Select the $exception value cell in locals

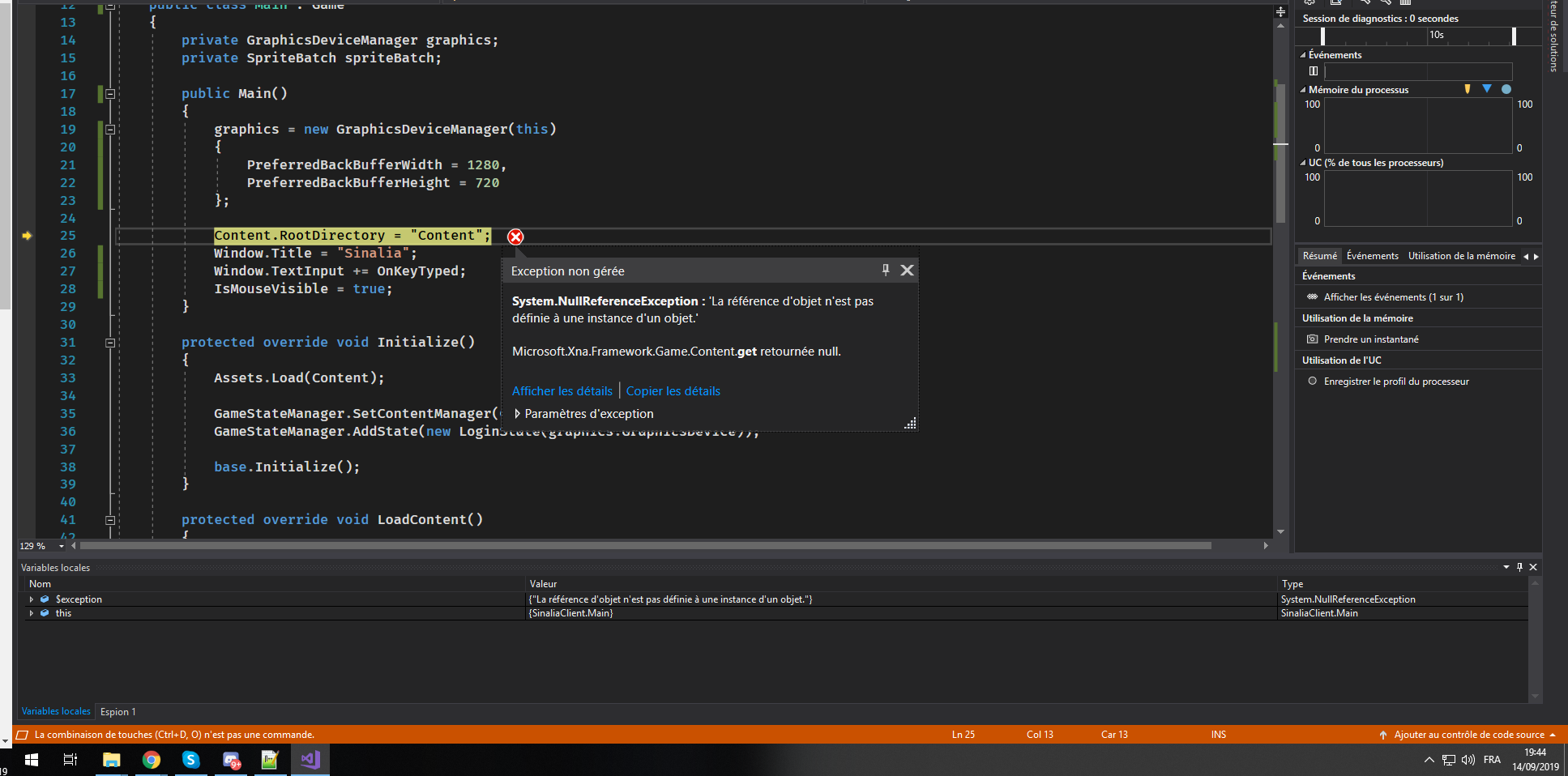pos(902,599)
